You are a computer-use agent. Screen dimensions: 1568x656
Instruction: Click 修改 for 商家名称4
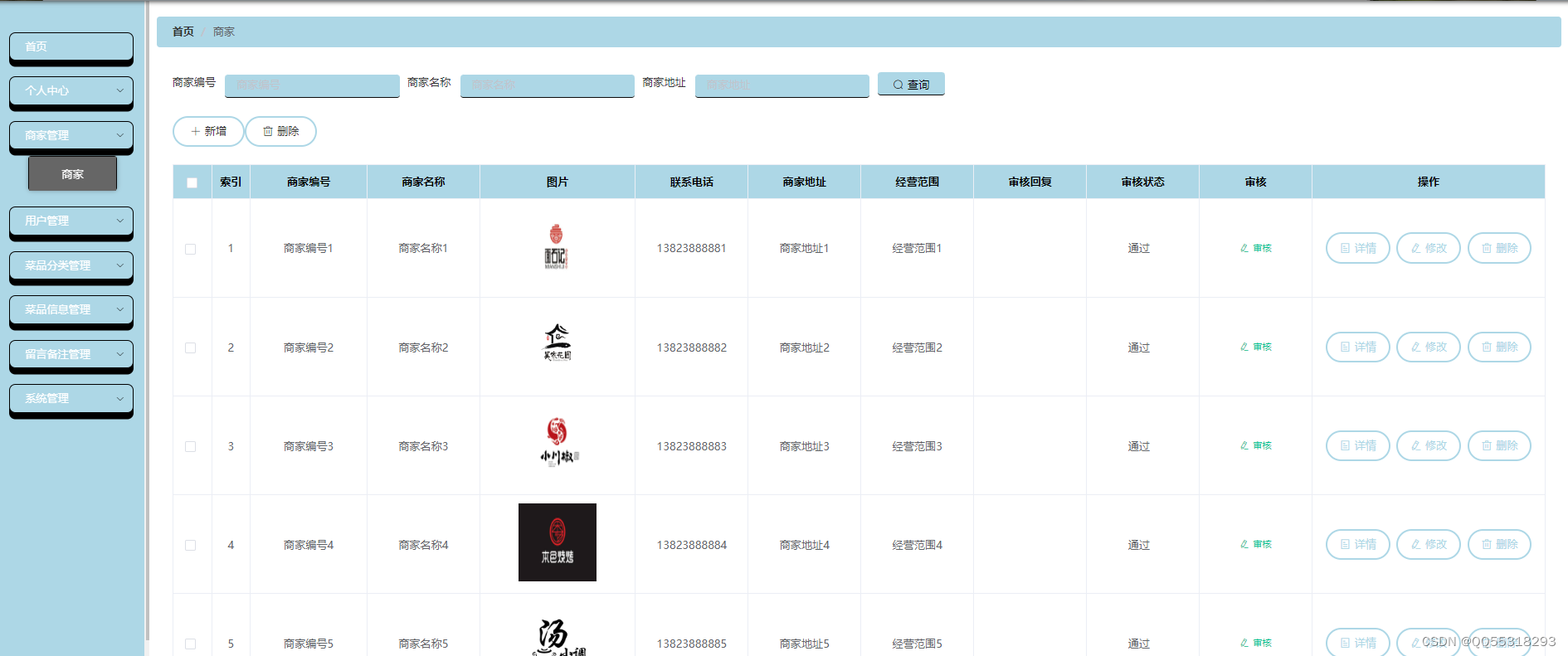(x=1429, y=544)
